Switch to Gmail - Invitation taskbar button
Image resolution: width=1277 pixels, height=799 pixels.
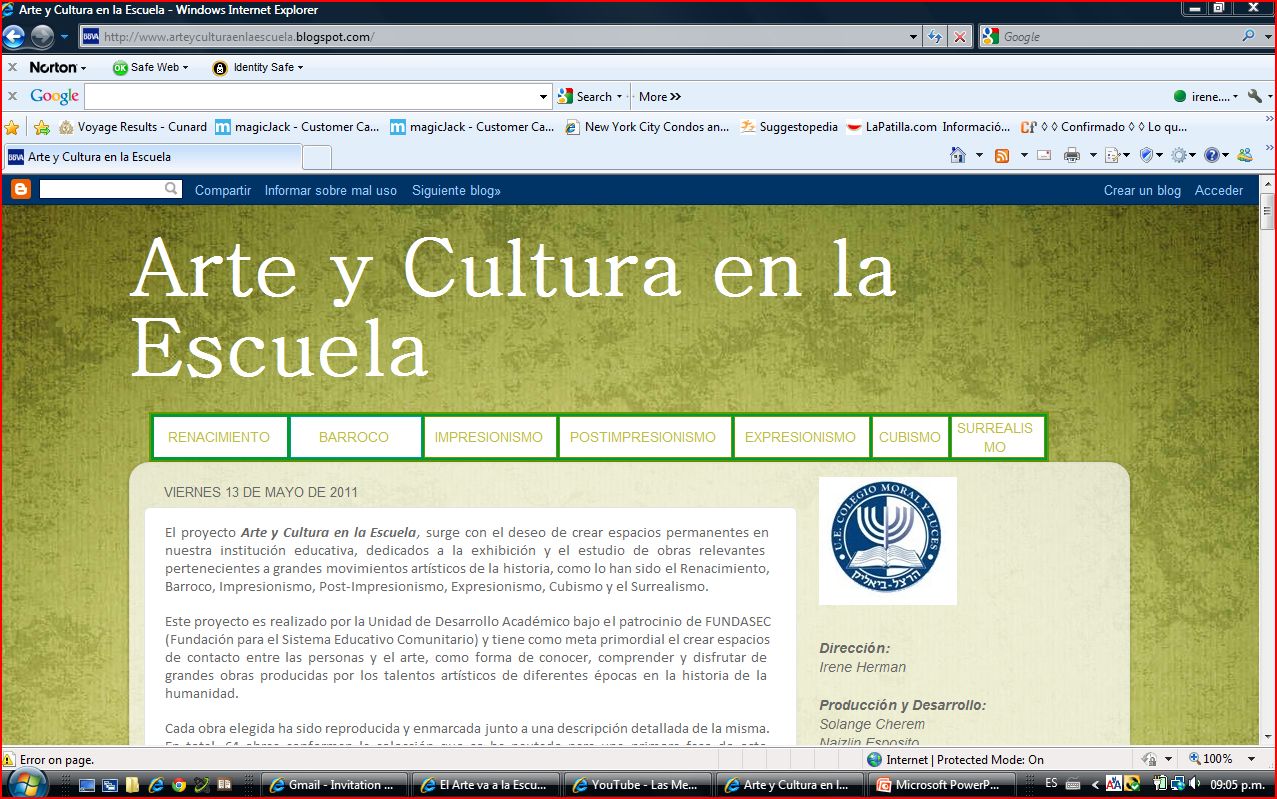point(335,785)
